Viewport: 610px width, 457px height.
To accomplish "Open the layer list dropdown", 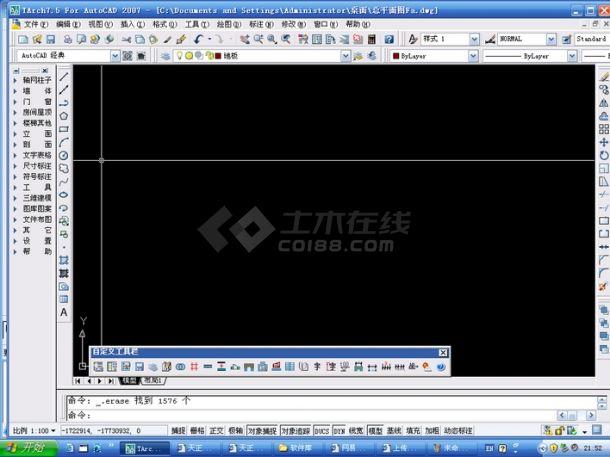I will [345, 56].
